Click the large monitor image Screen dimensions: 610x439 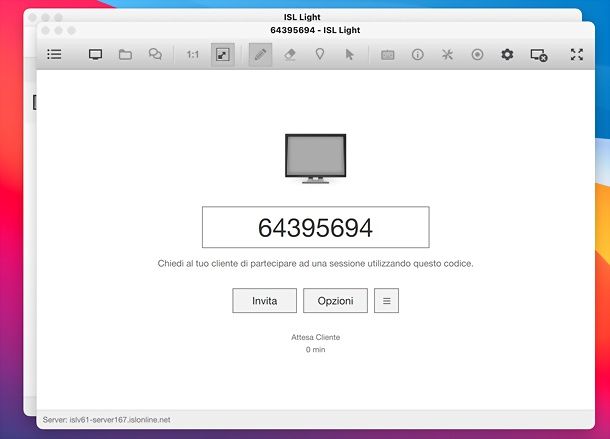(x=316, y=159)
